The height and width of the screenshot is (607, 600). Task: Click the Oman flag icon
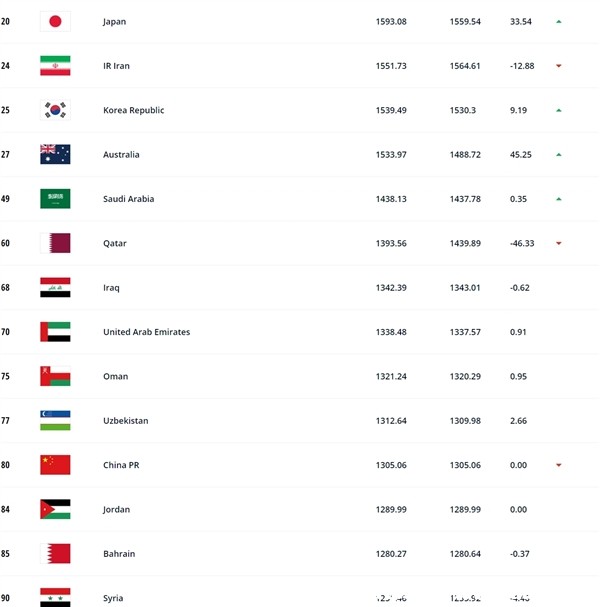pos(55,376)
